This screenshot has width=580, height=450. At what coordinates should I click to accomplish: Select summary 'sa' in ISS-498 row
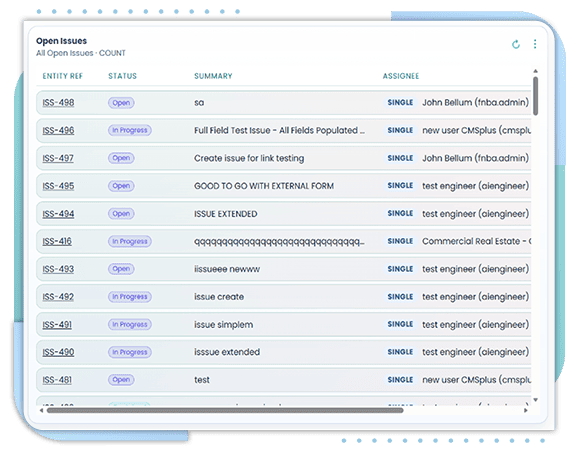click(x=199, y=103)
